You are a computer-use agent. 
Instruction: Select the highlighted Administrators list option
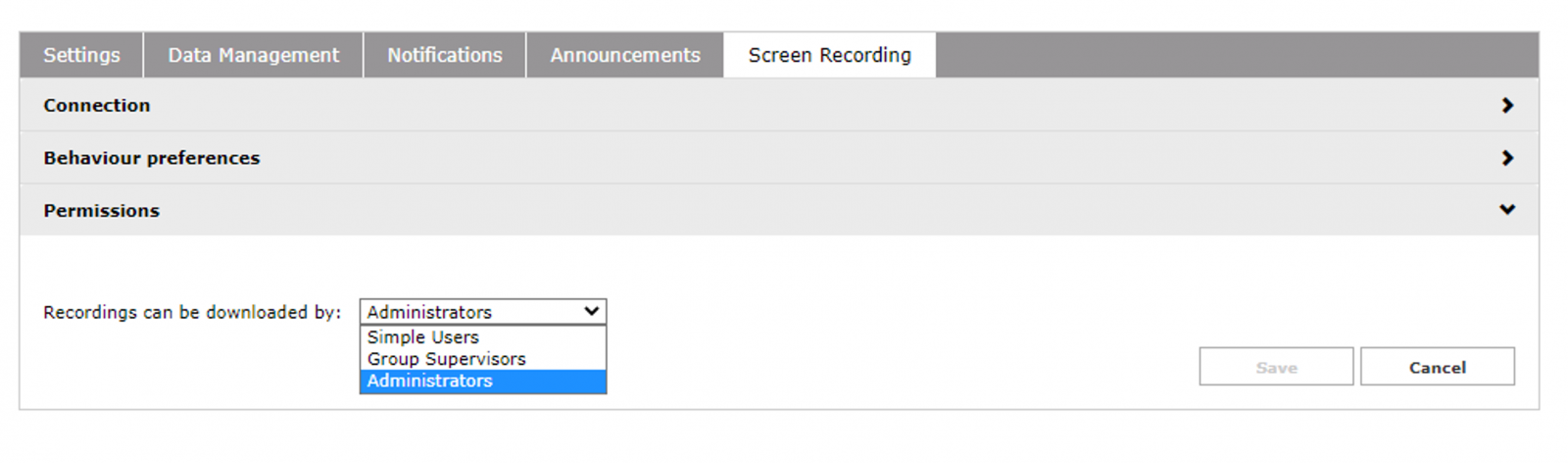tap(430, 382)
